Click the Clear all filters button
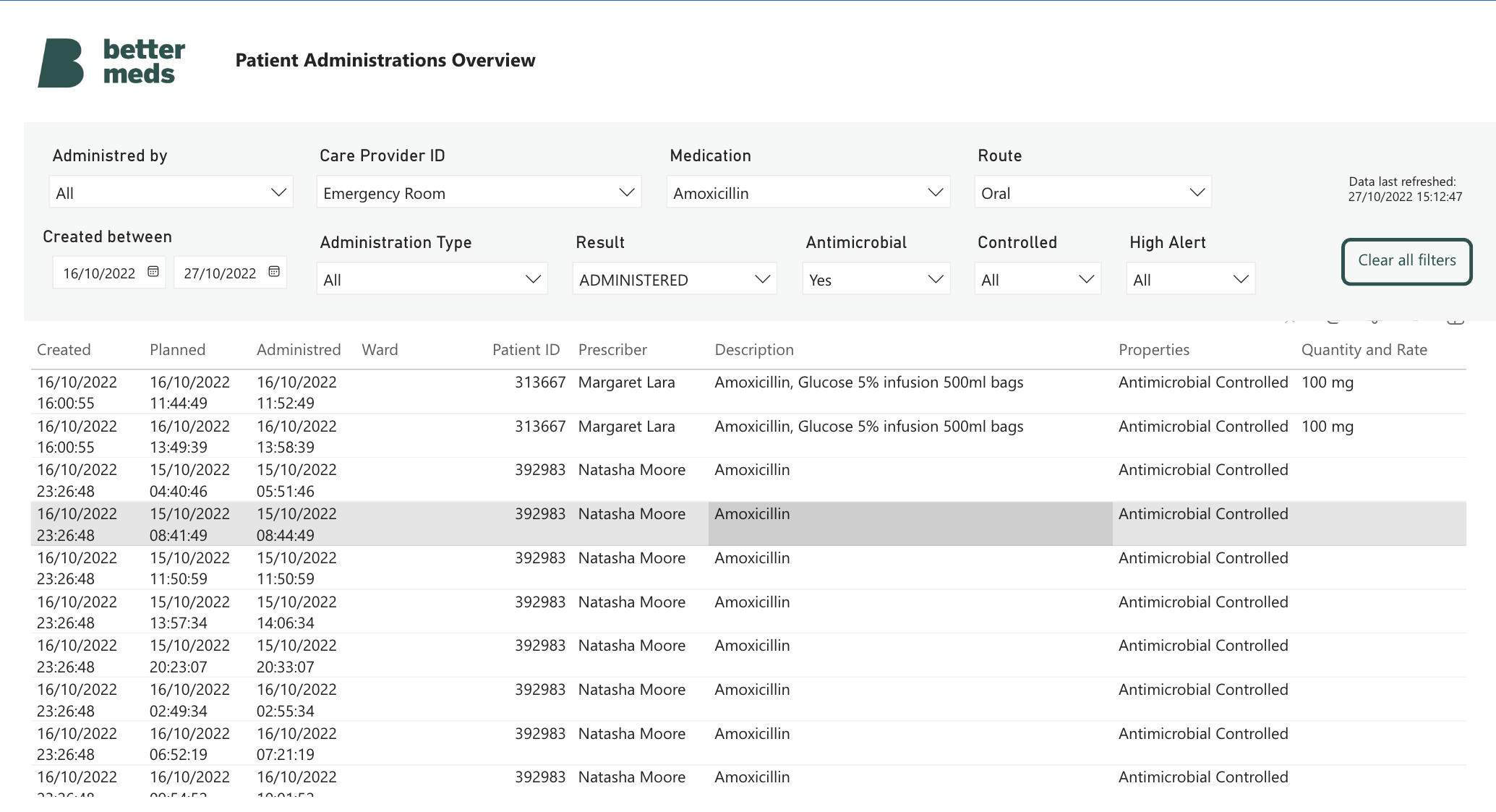1496x812 pixels. point(1407,261)
